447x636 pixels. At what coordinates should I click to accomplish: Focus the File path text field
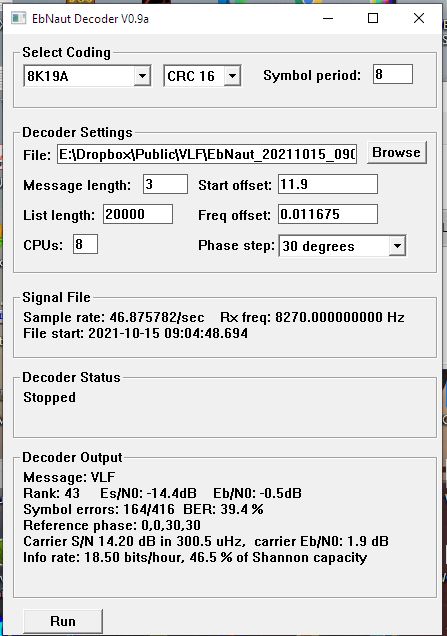[207, 154]
